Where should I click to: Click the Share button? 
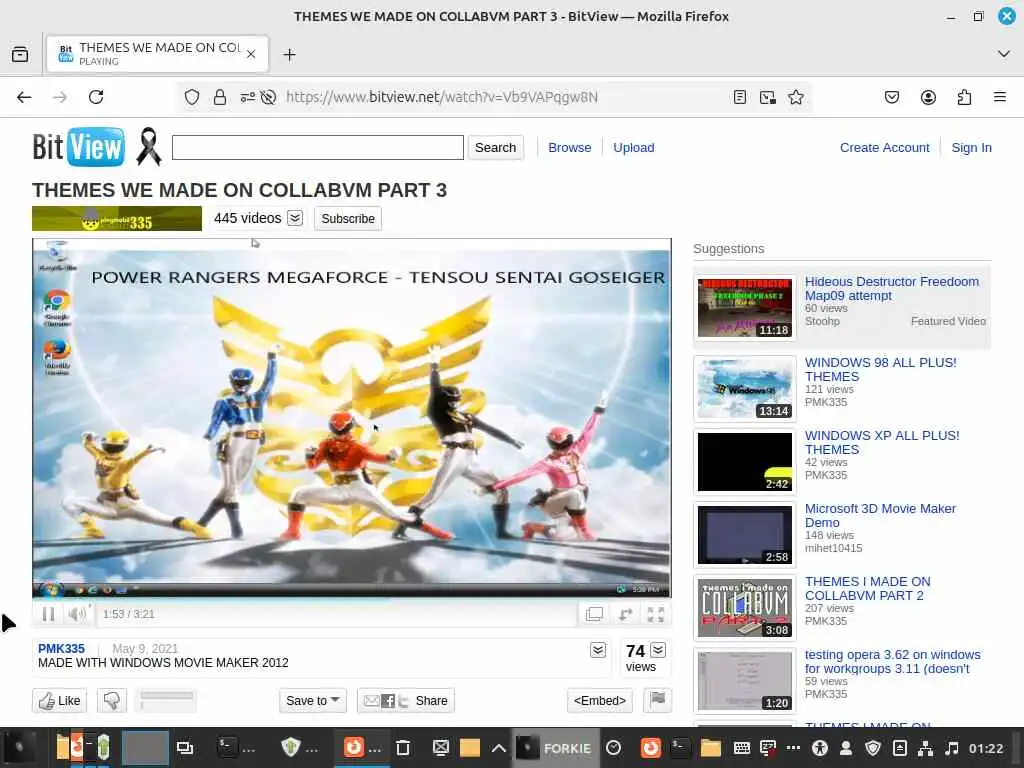pyautogui.click(x=406, y=701)
